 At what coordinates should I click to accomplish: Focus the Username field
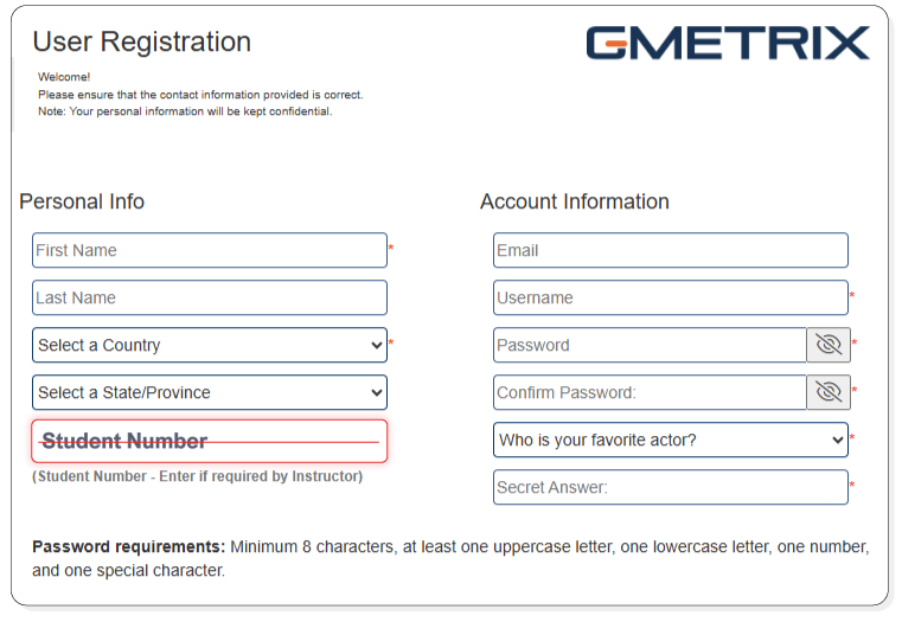(670, 297)
